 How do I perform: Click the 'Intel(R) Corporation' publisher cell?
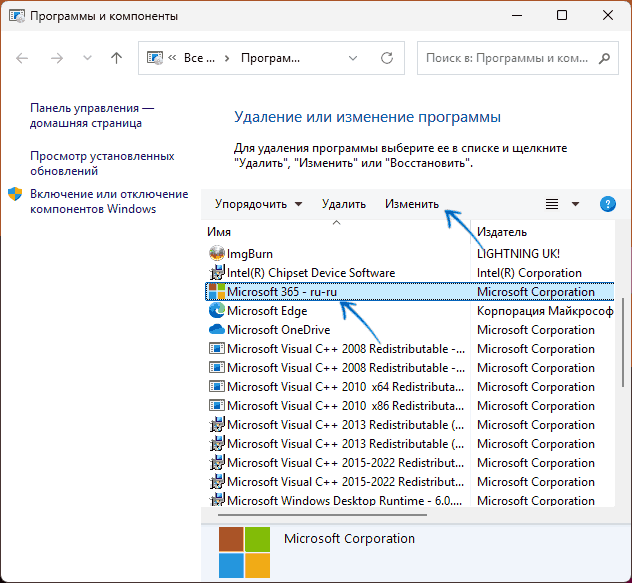pyautogui.click(x=529, y=273)
